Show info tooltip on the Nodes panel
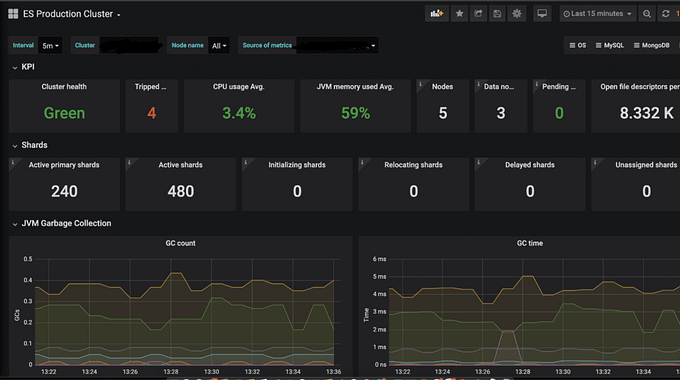680x380 pixels. click(420, 84)
